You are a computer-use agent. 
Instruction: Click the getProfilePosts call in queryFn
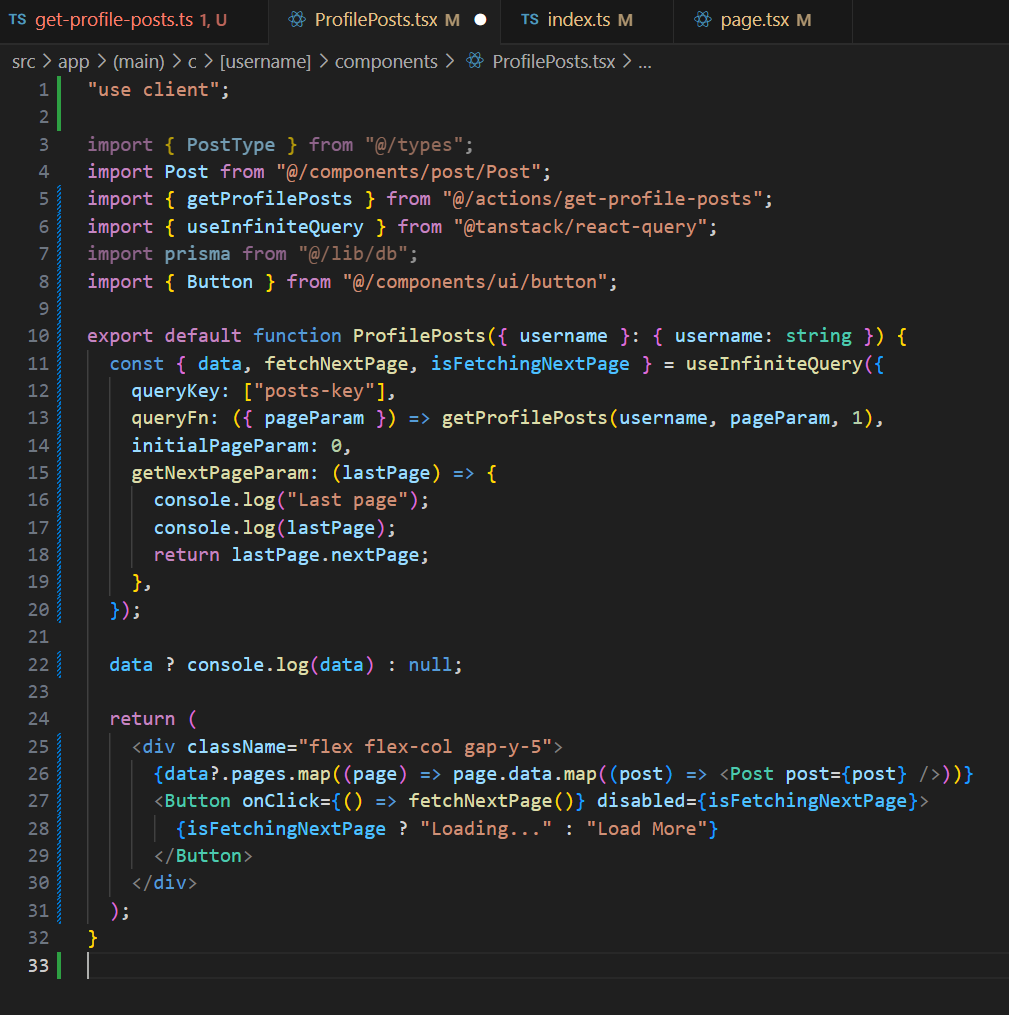[524, 418]
